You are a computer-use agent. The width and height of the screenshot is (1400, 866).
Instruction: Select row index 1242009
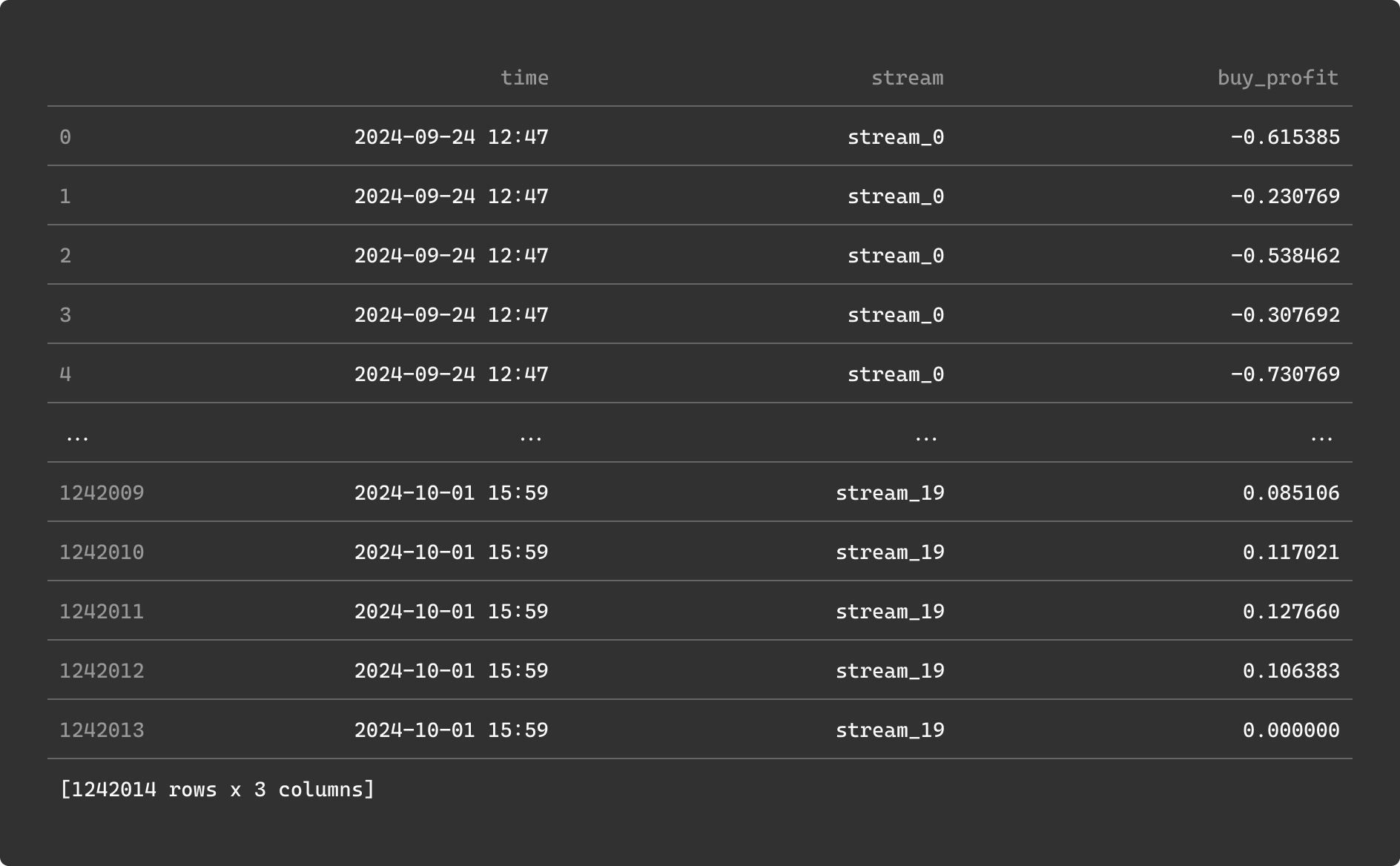pyautogui.click(x=102, y=493)
